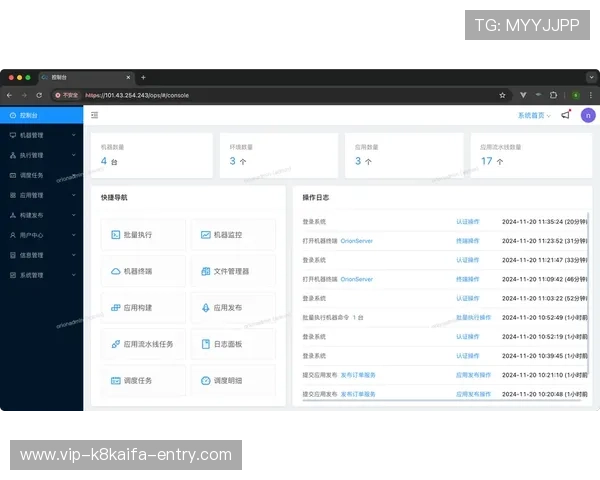600x480 pixels.
Task: Open 调度明细 quick navigation card
Action: (x=233, y=380)
